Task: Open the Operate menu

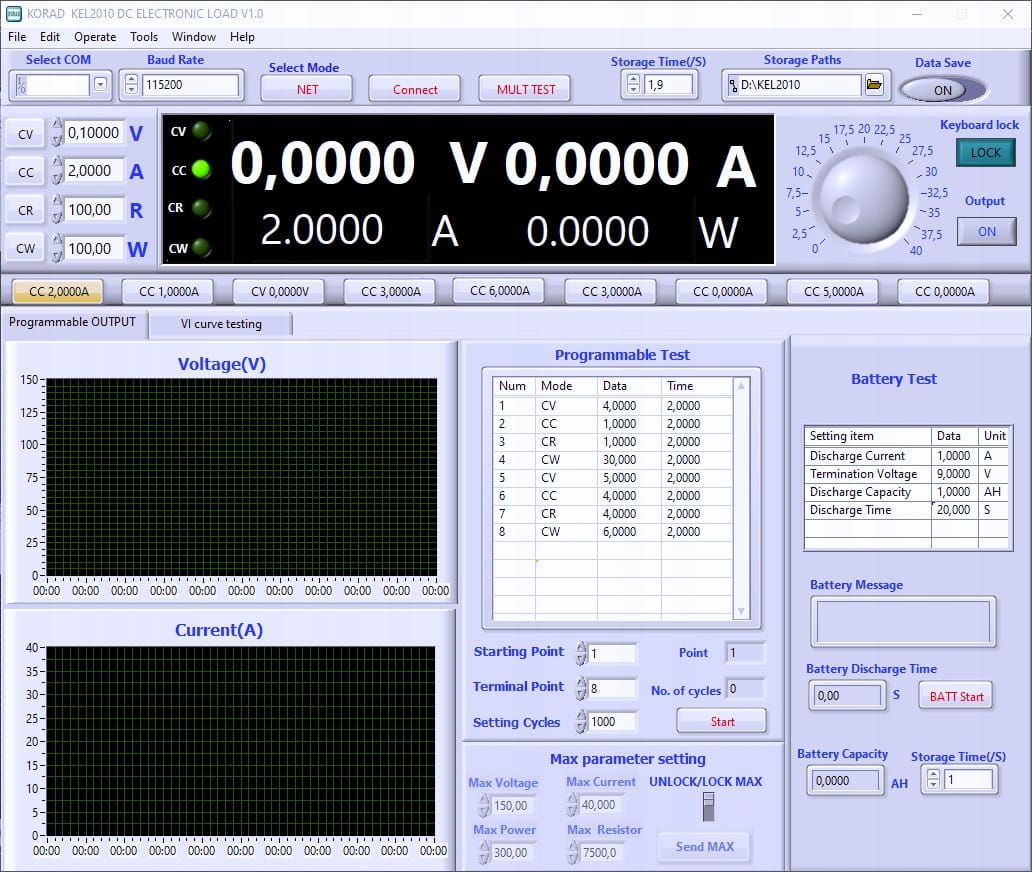Action: pos(95,37)
